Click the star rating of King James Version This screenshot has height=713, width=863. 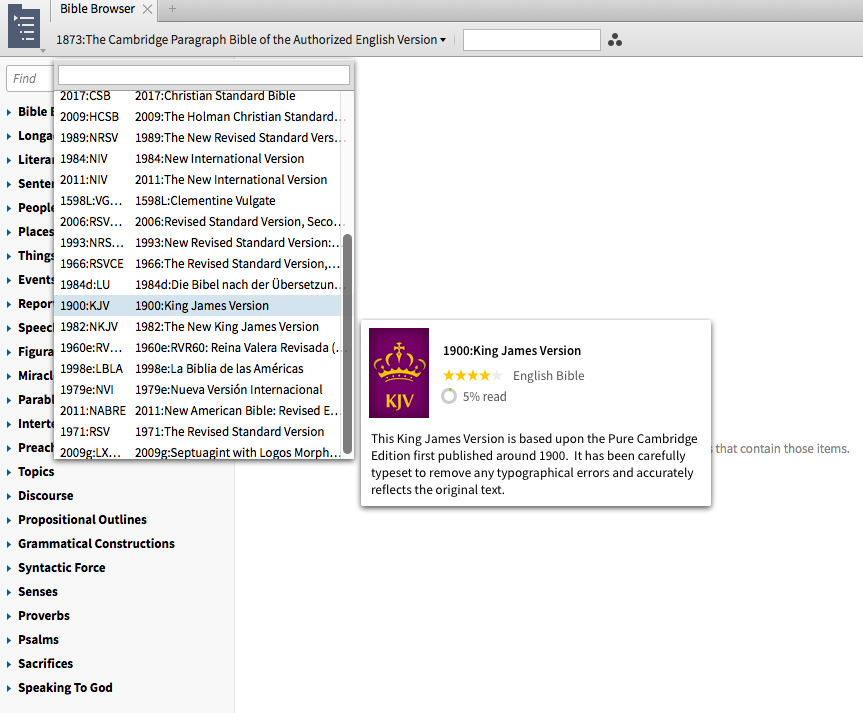473,375
